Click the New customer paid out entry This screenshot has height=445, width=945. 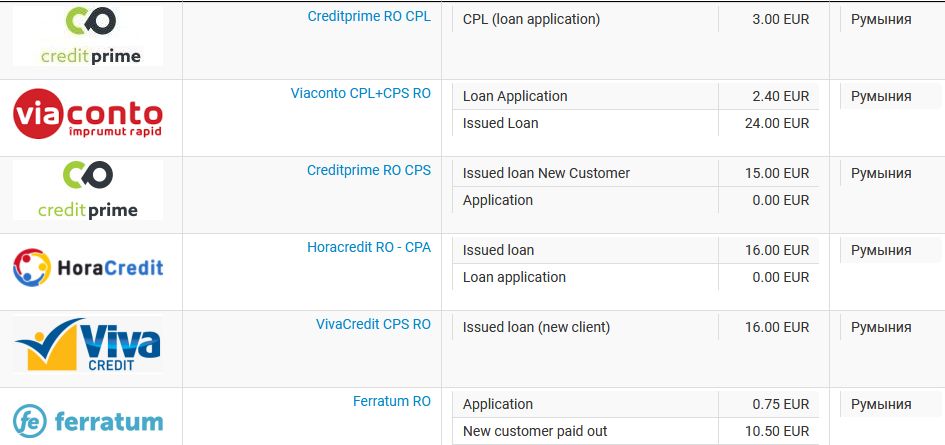tap(535, 431)
